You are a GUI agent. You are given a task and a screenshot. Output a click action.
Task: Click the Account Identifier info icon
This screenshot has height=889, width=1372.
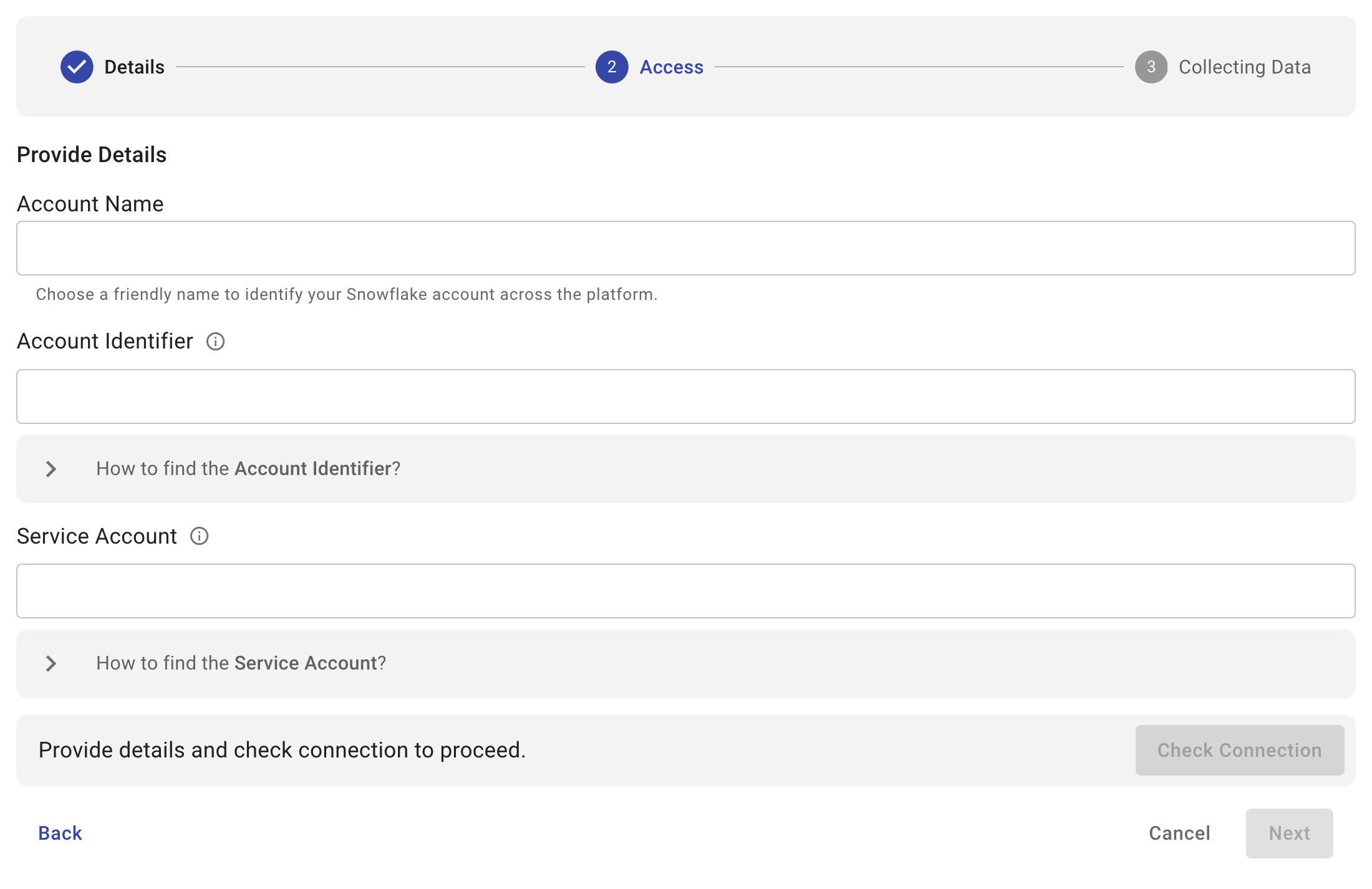click(215, 342)
